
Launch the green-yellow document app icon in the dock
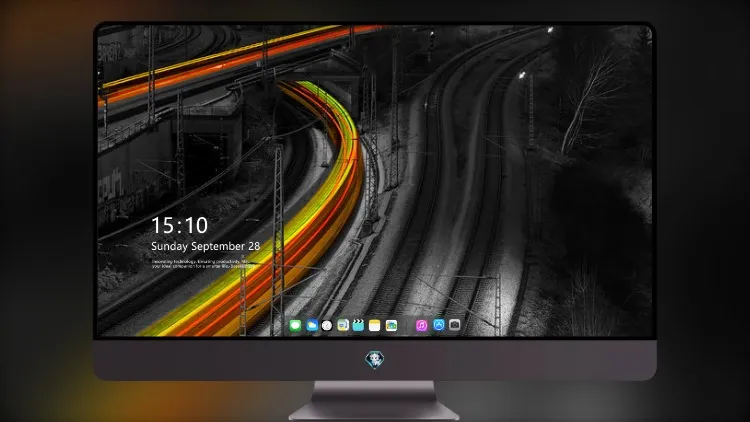tap(343, 326)
